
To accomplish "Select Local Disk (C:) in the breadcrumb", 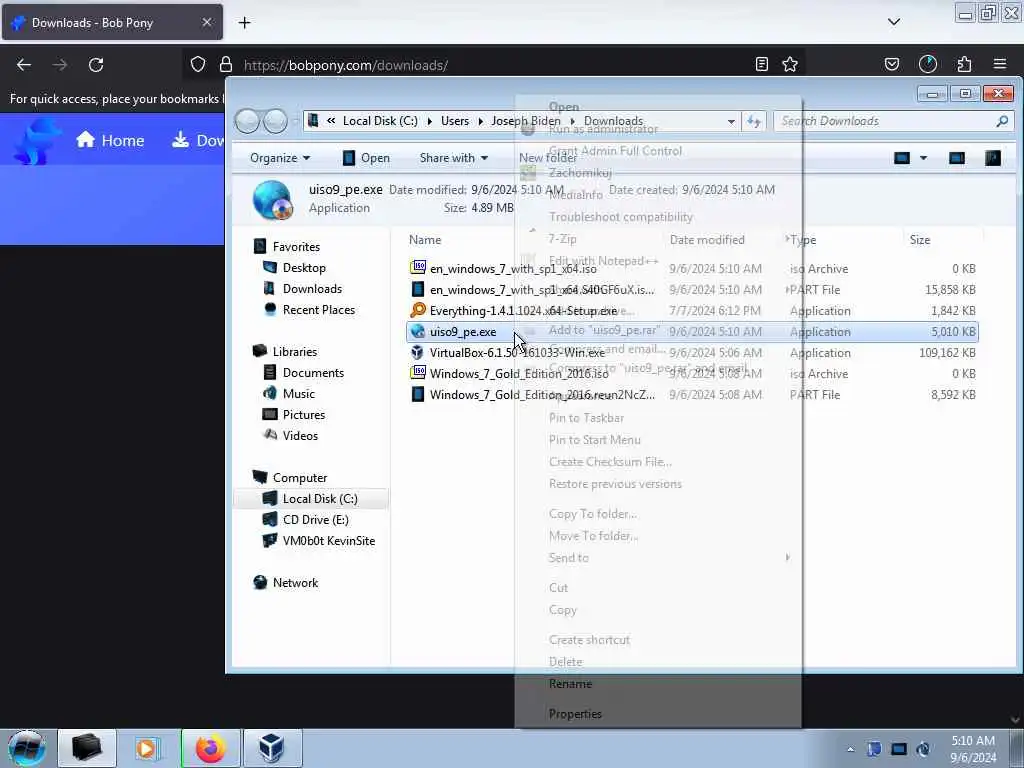I will click(380, 121).
